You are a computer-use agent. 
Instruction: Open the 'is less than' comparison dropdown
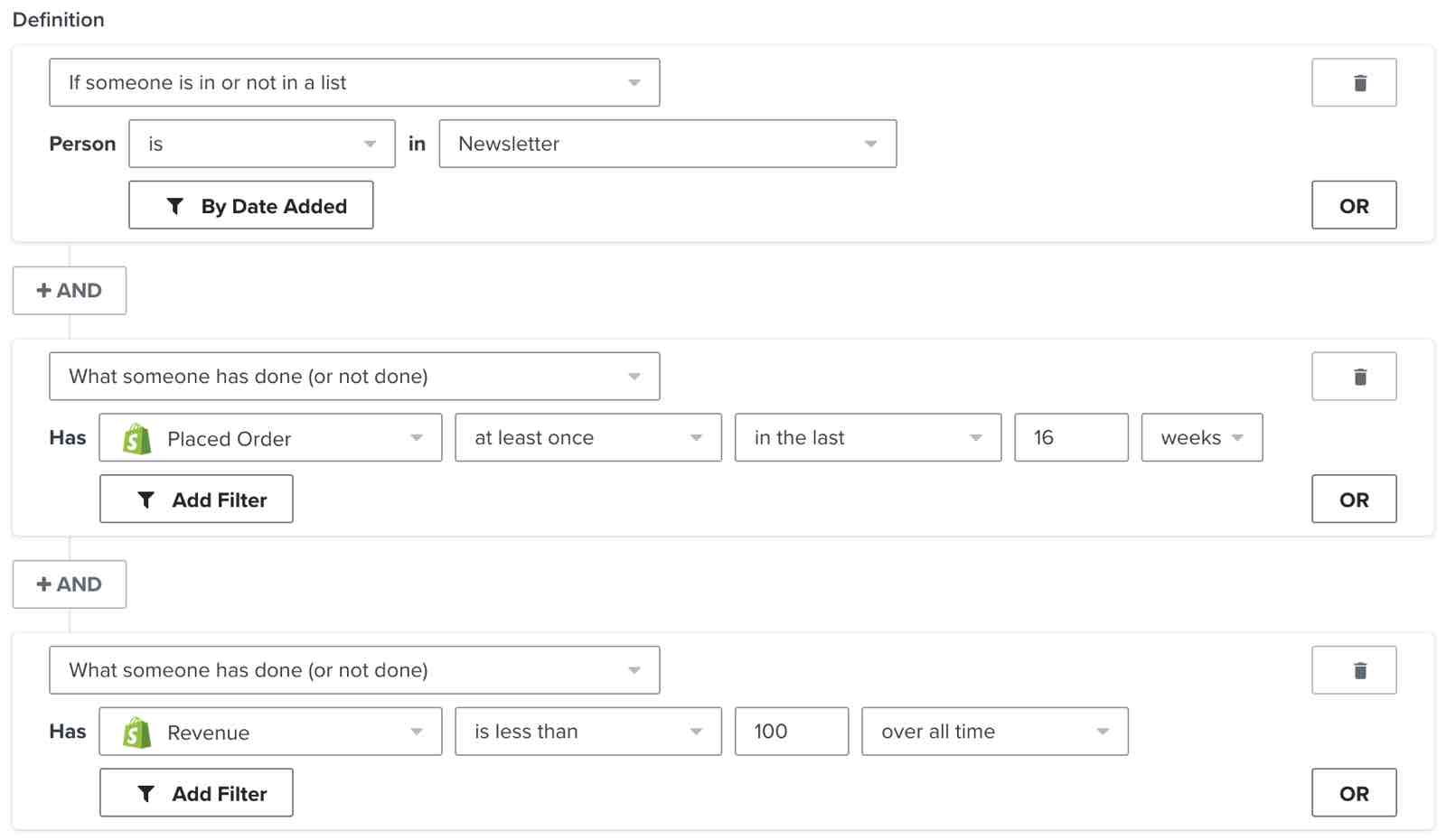pyautogui.click(x=587, y=732)
